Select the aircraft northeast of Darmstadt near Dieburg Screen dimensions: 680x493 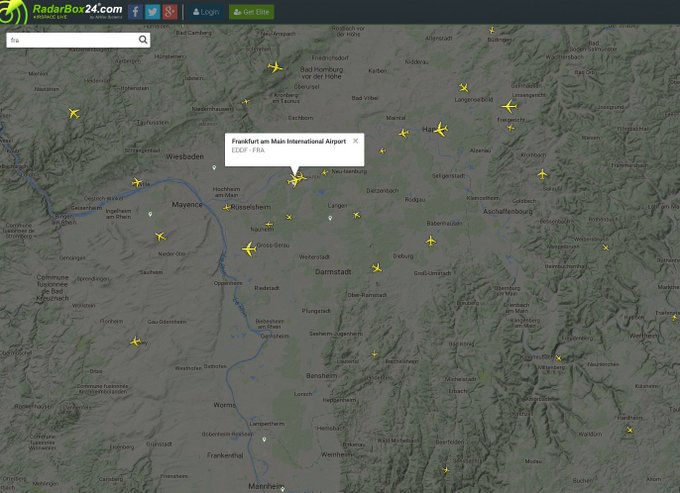377,268
